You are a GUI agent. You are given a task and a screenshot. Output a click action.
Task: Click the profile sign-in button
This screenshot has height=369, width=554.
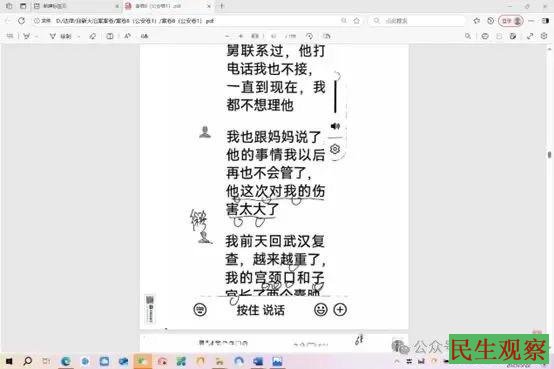pos(511,21)
